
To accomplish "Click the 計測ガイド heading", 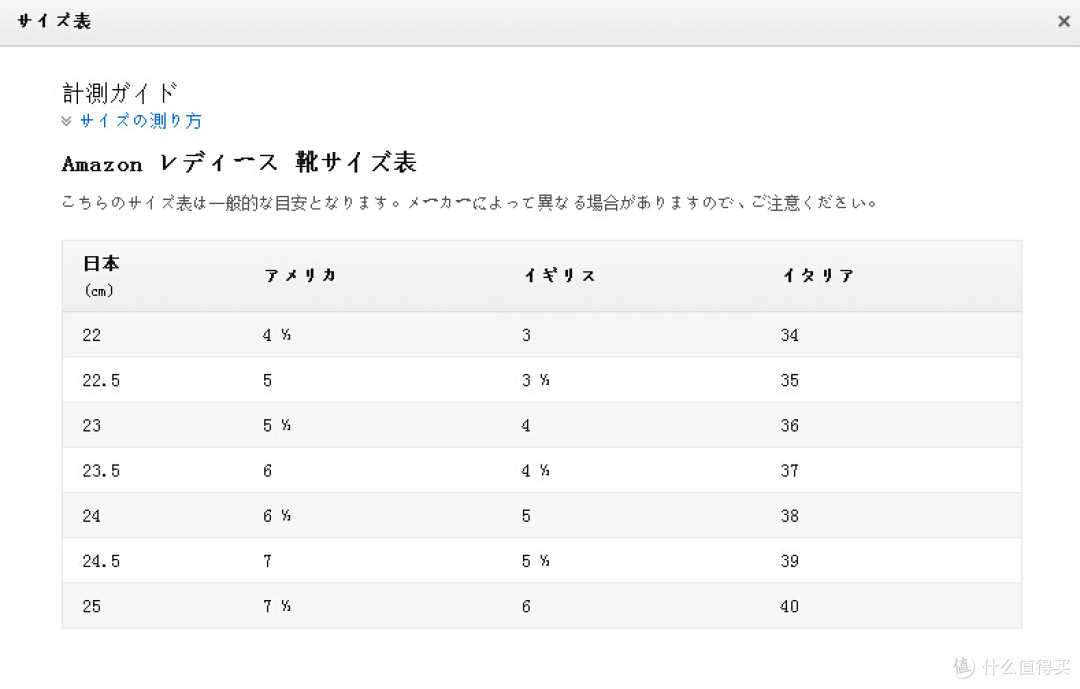I will point(120,92).
